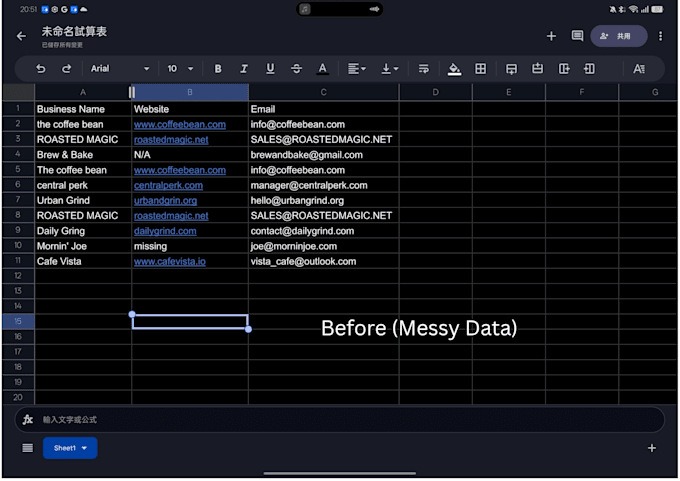Select cell containing missing
Image resolution: width=680 pixels, height=481 pixels.
[190, 246]
